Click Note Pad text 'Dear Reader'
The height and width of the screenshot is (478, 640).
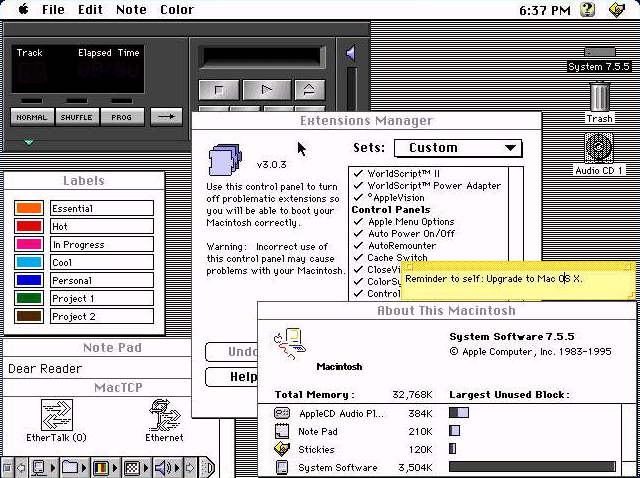tap(45, 369)
